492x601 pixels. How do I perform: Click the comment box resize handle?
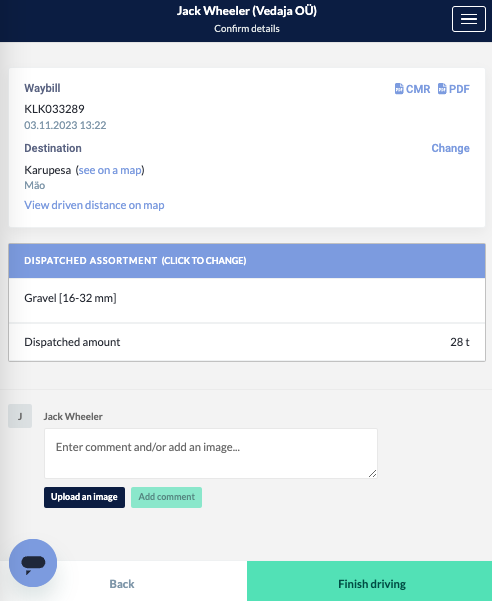pos(372,474)
